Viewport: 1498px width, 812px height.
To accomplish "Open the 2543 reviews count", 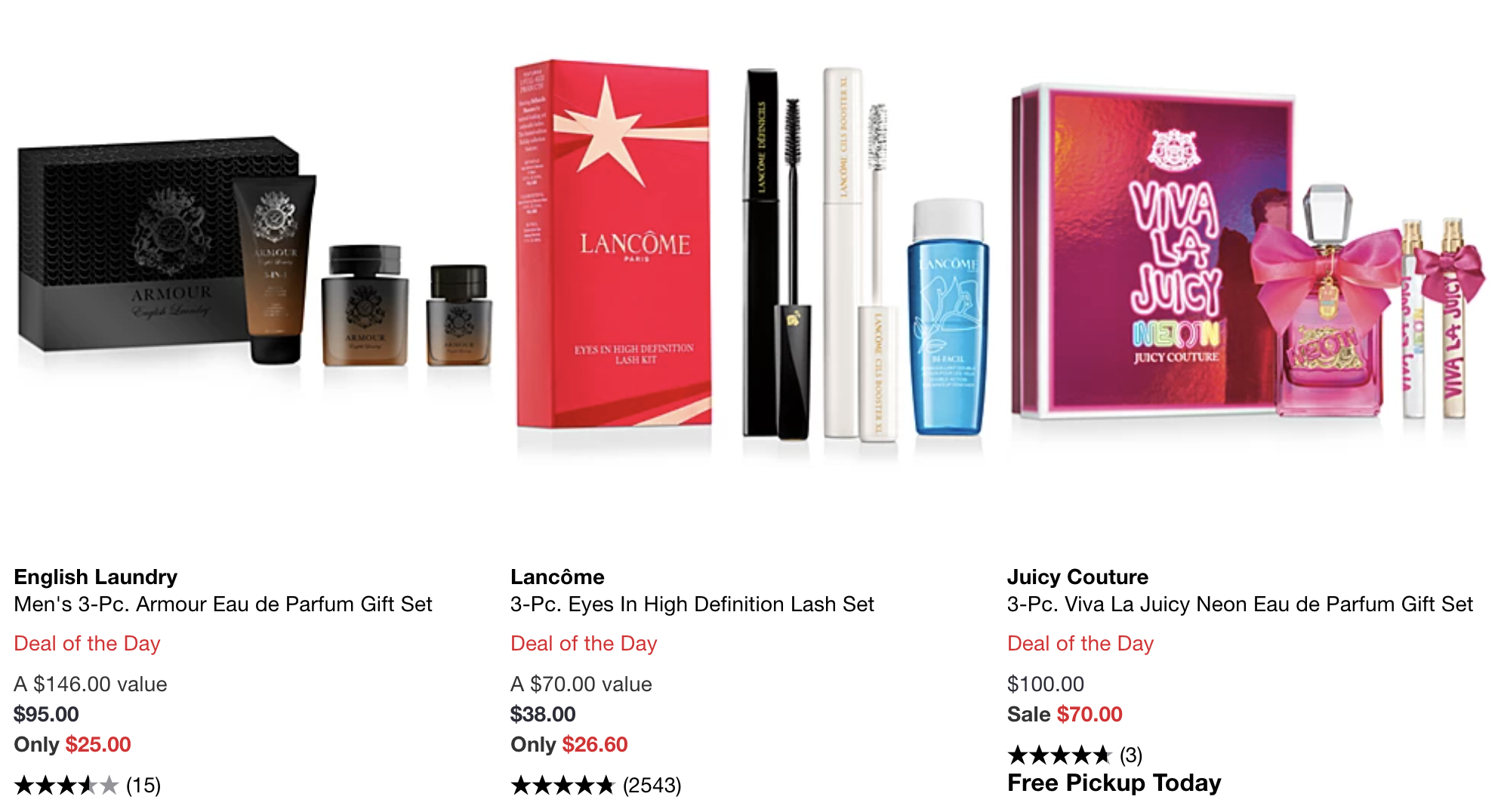I will coord(652,786).
